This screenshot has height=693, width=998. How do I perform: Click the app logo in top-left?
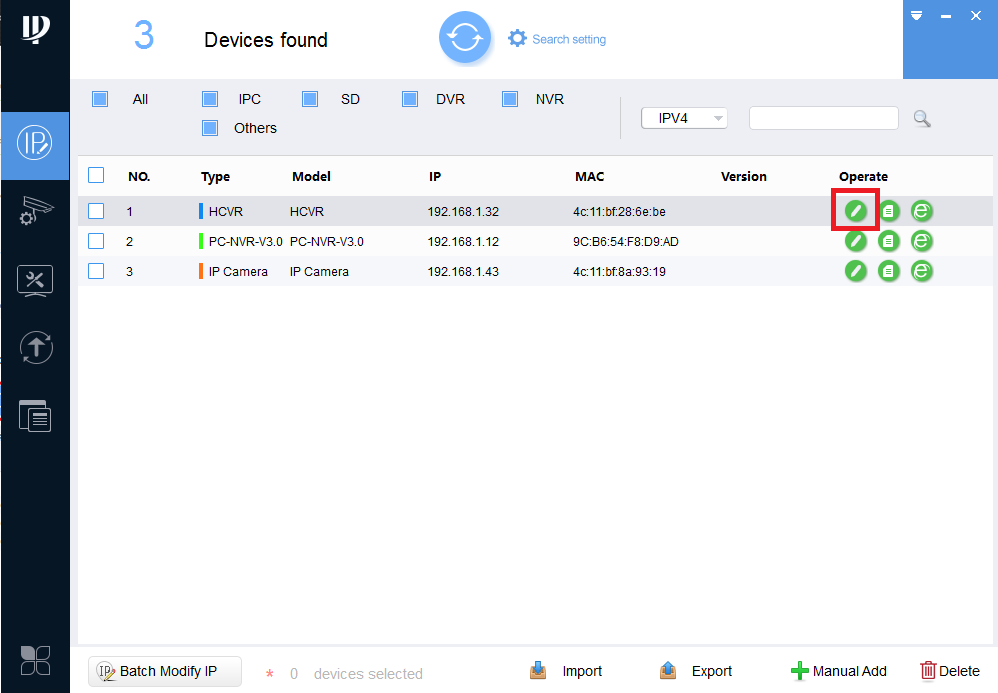(36, 29)
